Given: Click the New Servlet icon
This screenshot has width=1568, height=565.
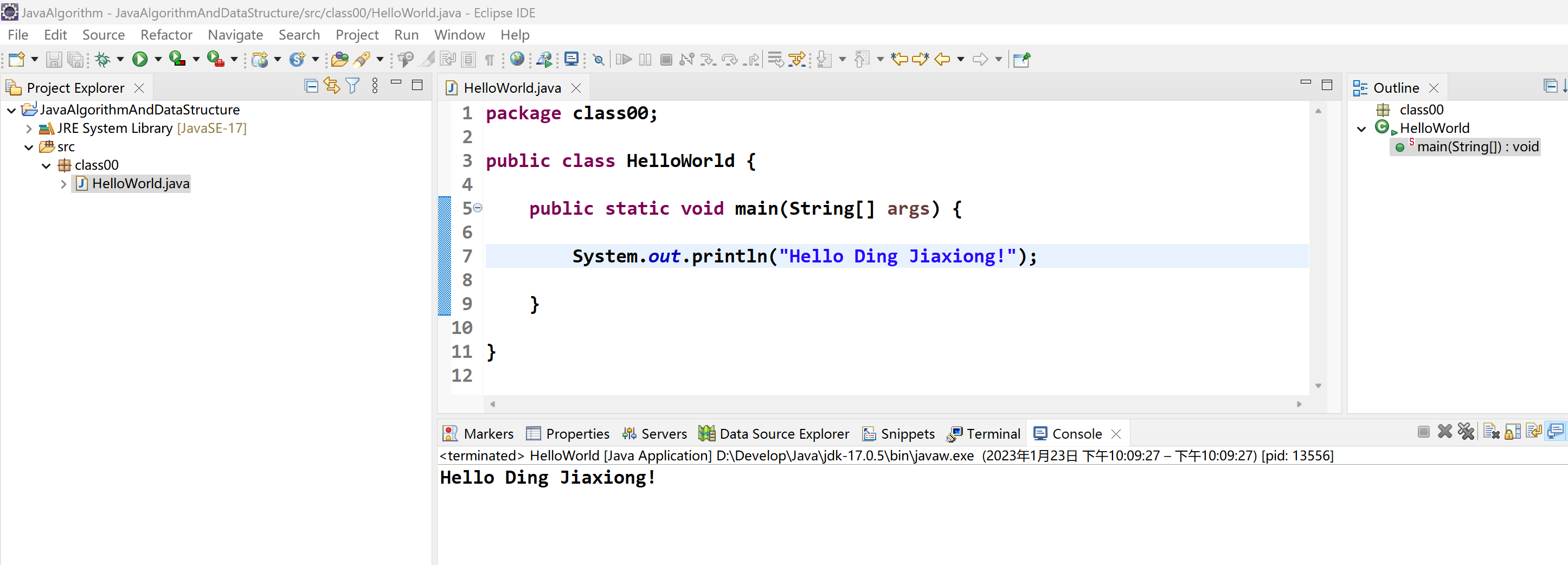Looking at the screenshot, I should pos(297,59).
